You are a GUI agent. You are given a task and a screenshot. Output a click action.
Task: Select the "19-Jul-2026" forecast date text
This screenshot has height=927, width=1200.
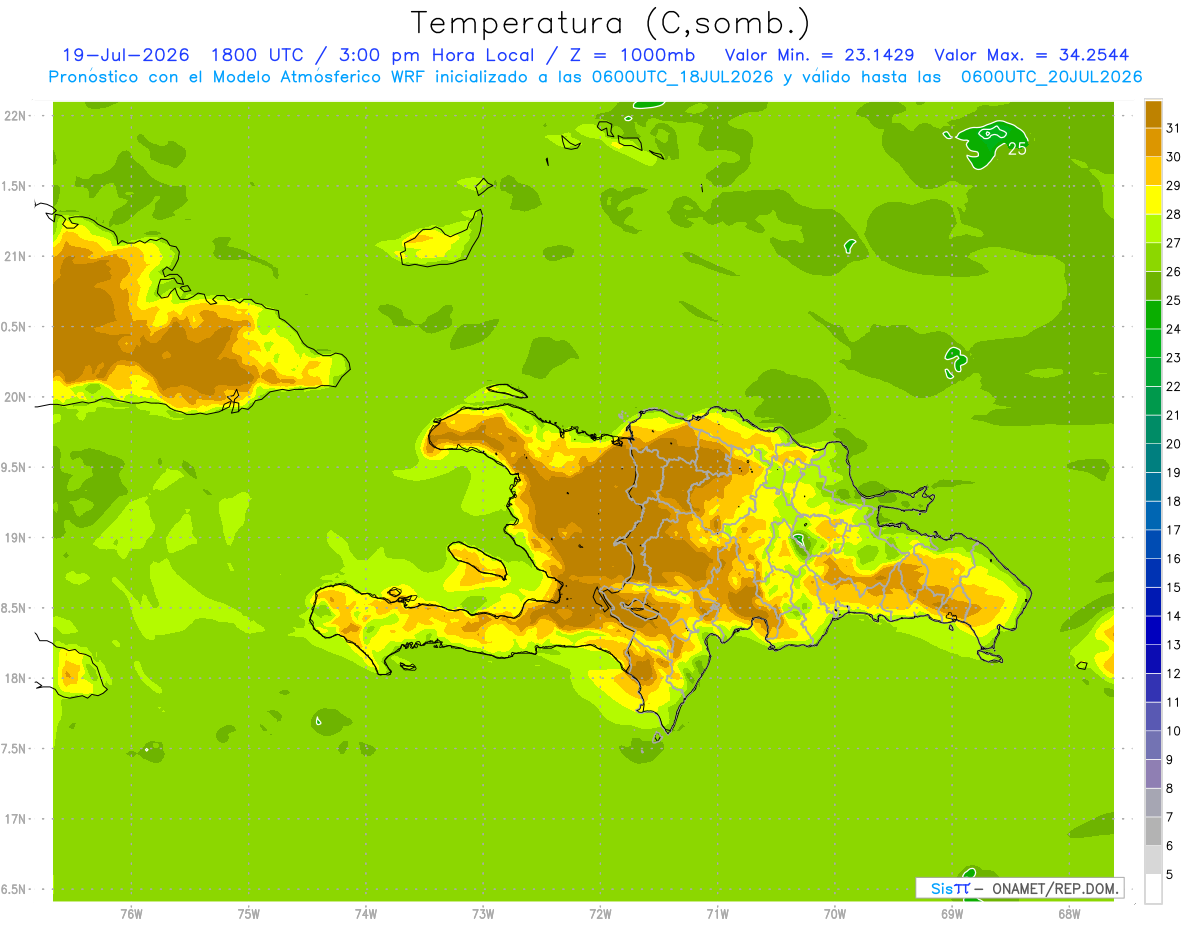click(x=125, y=55)
